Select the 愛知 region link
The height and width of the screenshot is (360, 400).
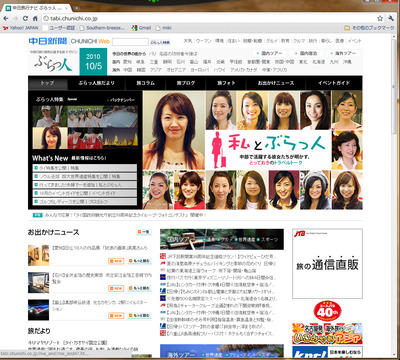tap(127, 62)
